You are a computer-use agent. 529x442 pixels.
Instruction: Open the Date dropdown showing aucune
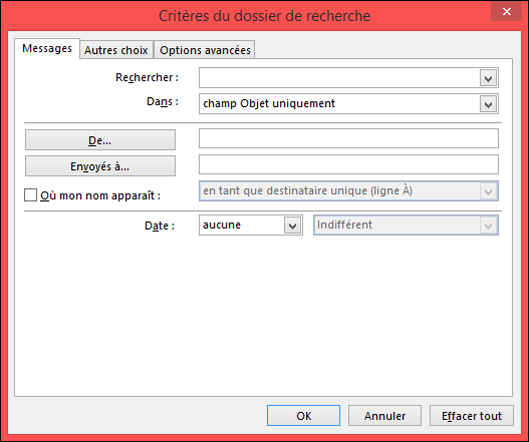click(251, 225)
